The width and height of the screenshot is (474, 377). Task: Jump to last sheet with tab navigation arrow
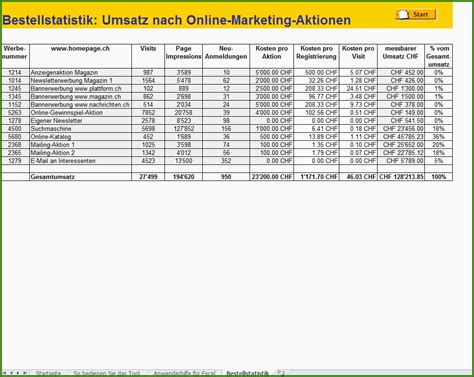(x=25, y=373)
